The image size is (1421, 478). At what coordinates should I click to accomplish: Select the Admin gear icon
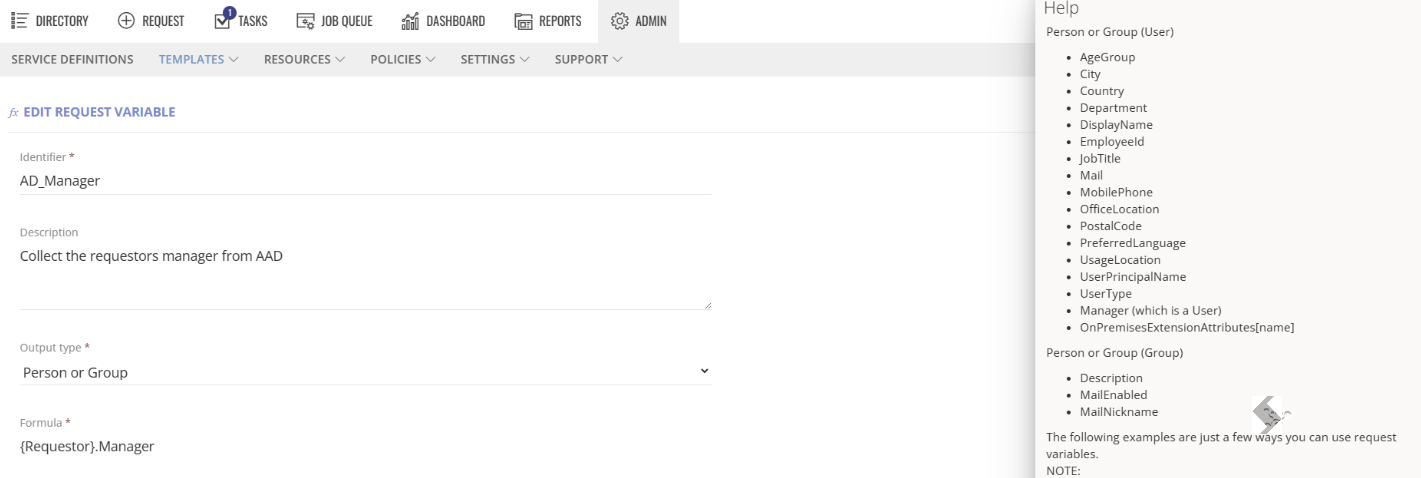point(620,20)
